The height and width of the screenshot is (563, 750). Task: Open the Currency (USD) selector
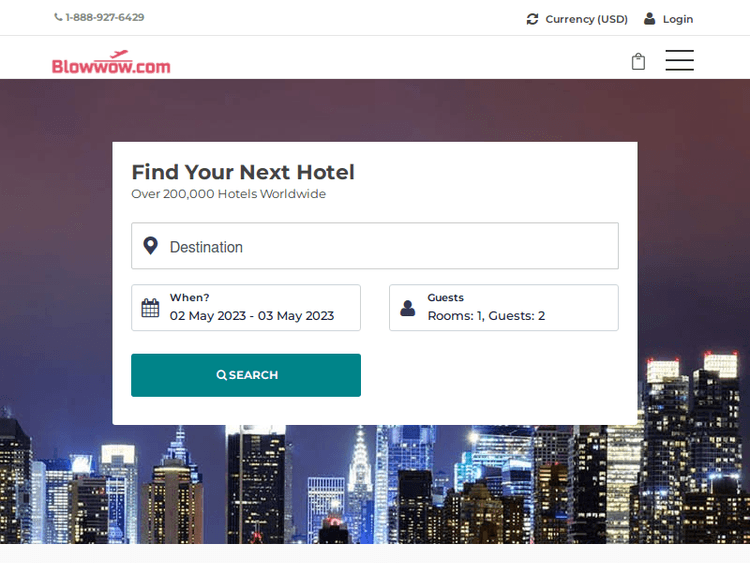point(586,19)
